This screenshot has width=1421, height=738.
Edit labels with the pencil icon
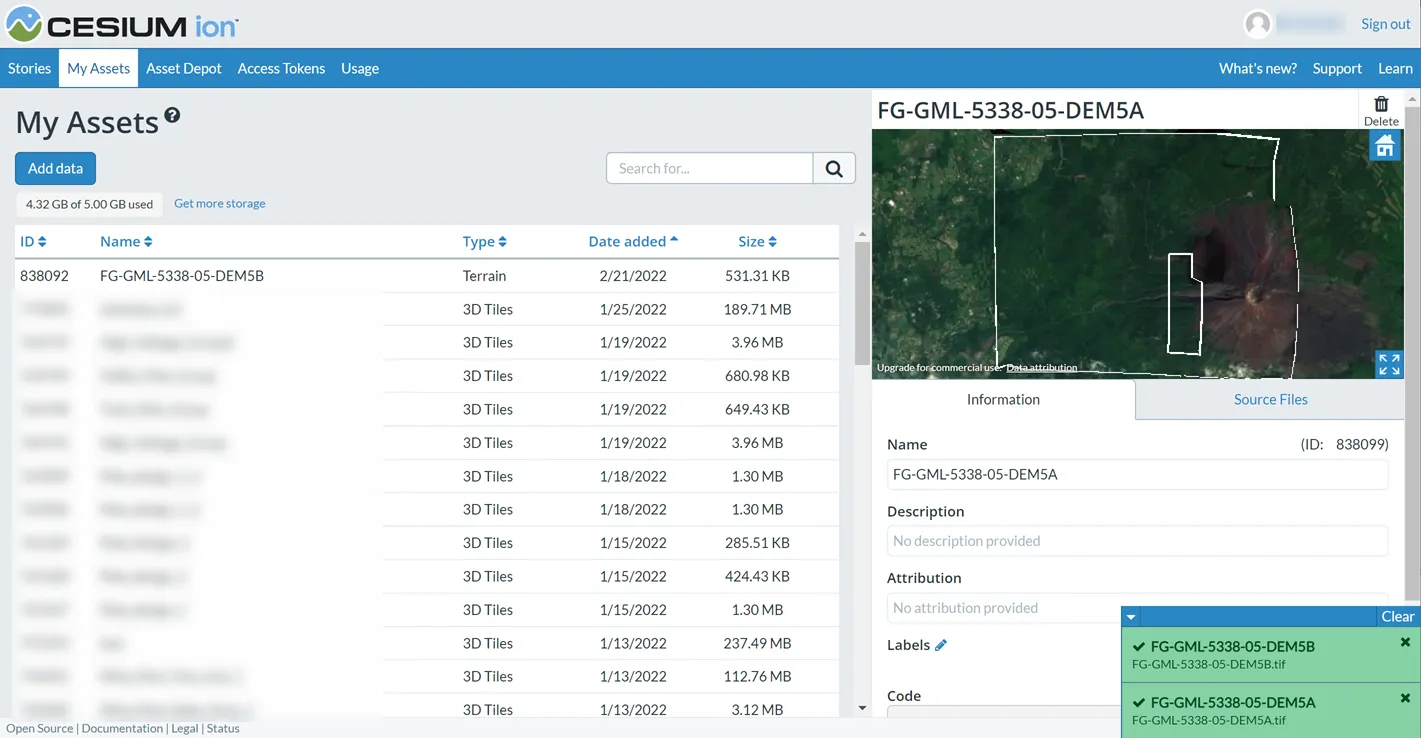coord(940,646)
